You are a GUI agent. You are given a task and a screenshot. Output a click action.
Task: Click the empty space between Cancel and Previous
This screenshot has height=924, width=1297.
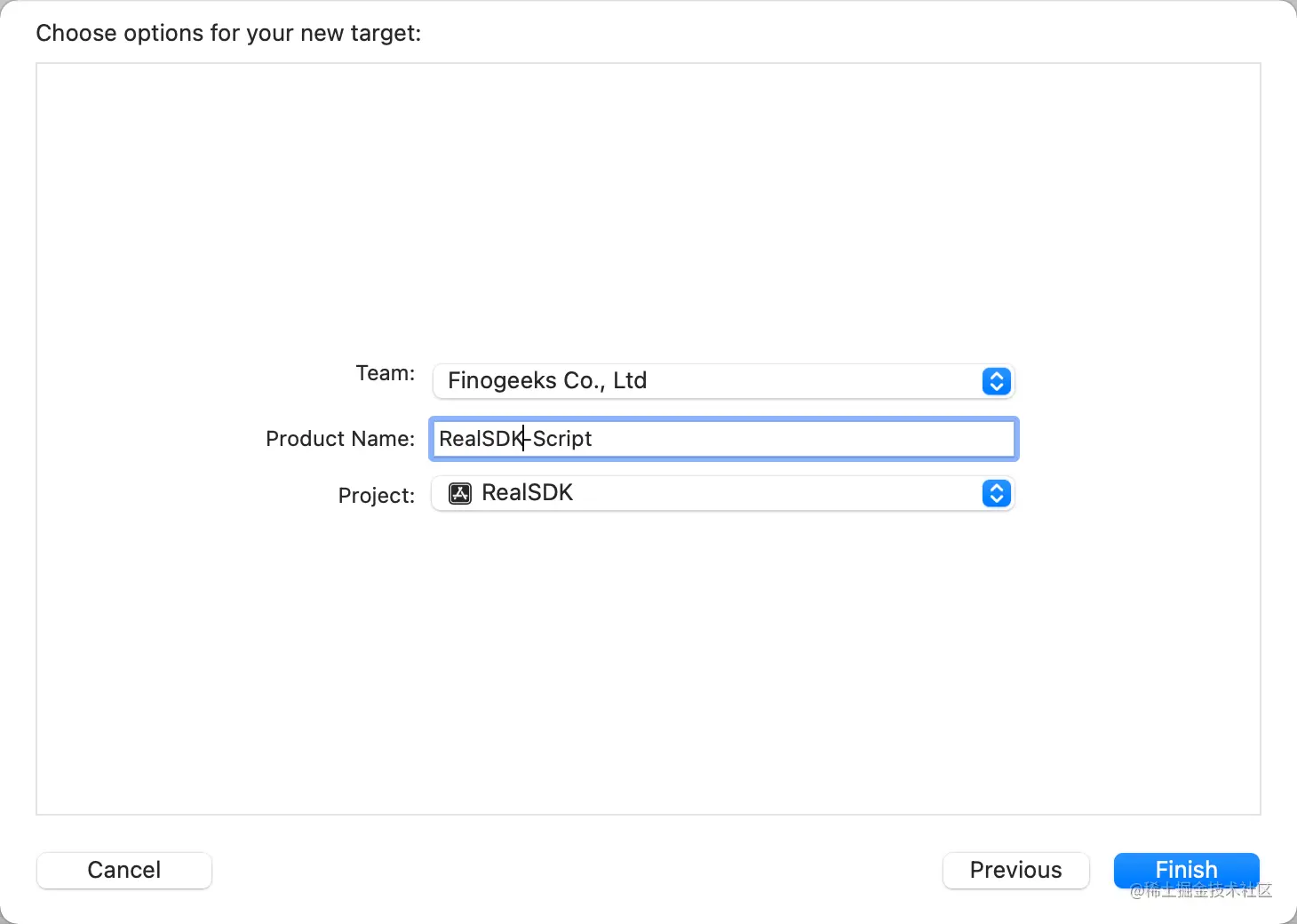[577, 870]
